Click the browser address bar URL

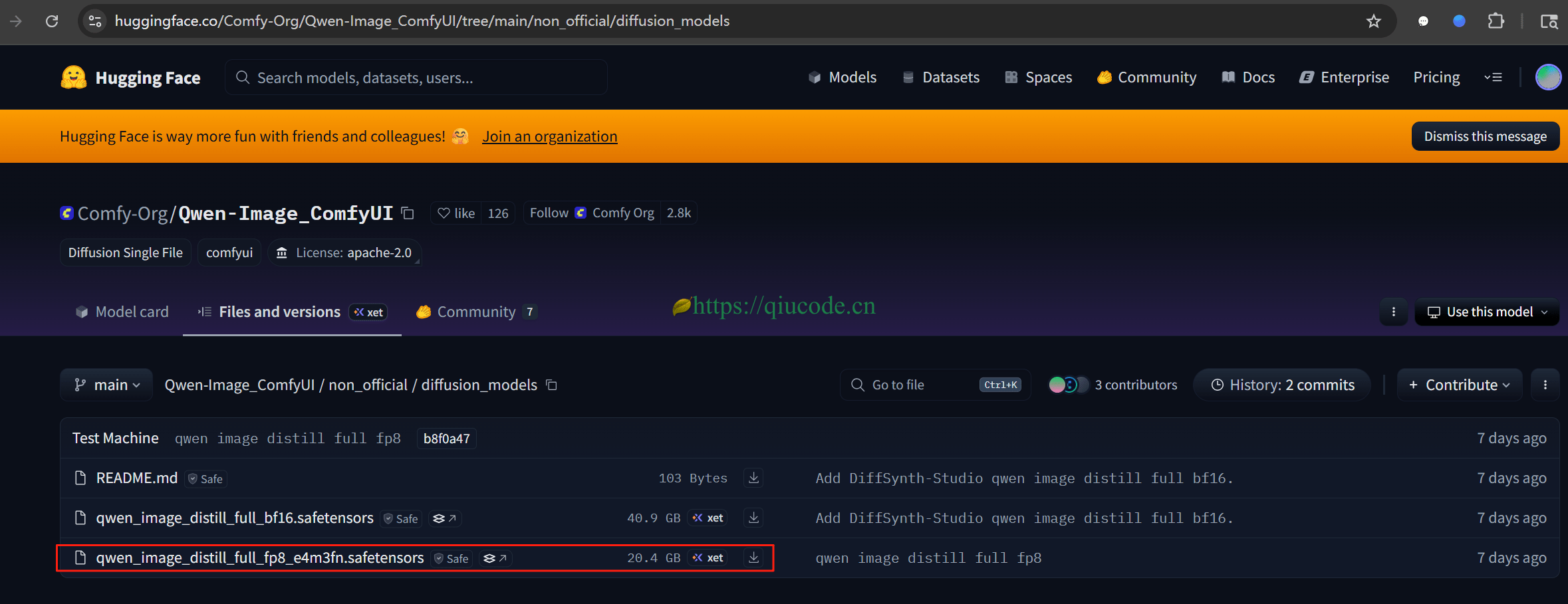tap(422, 21)
